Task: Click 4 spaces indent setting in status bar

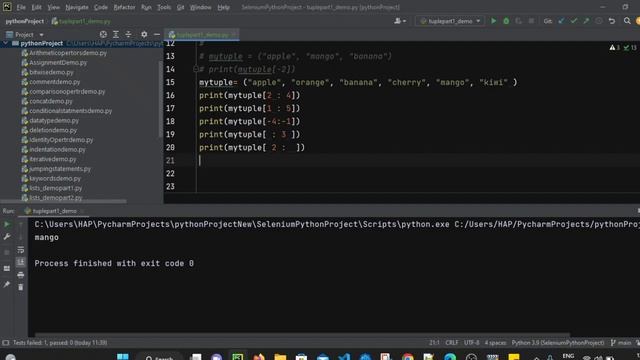Action: pyautogui.click(x=496, y=343)
